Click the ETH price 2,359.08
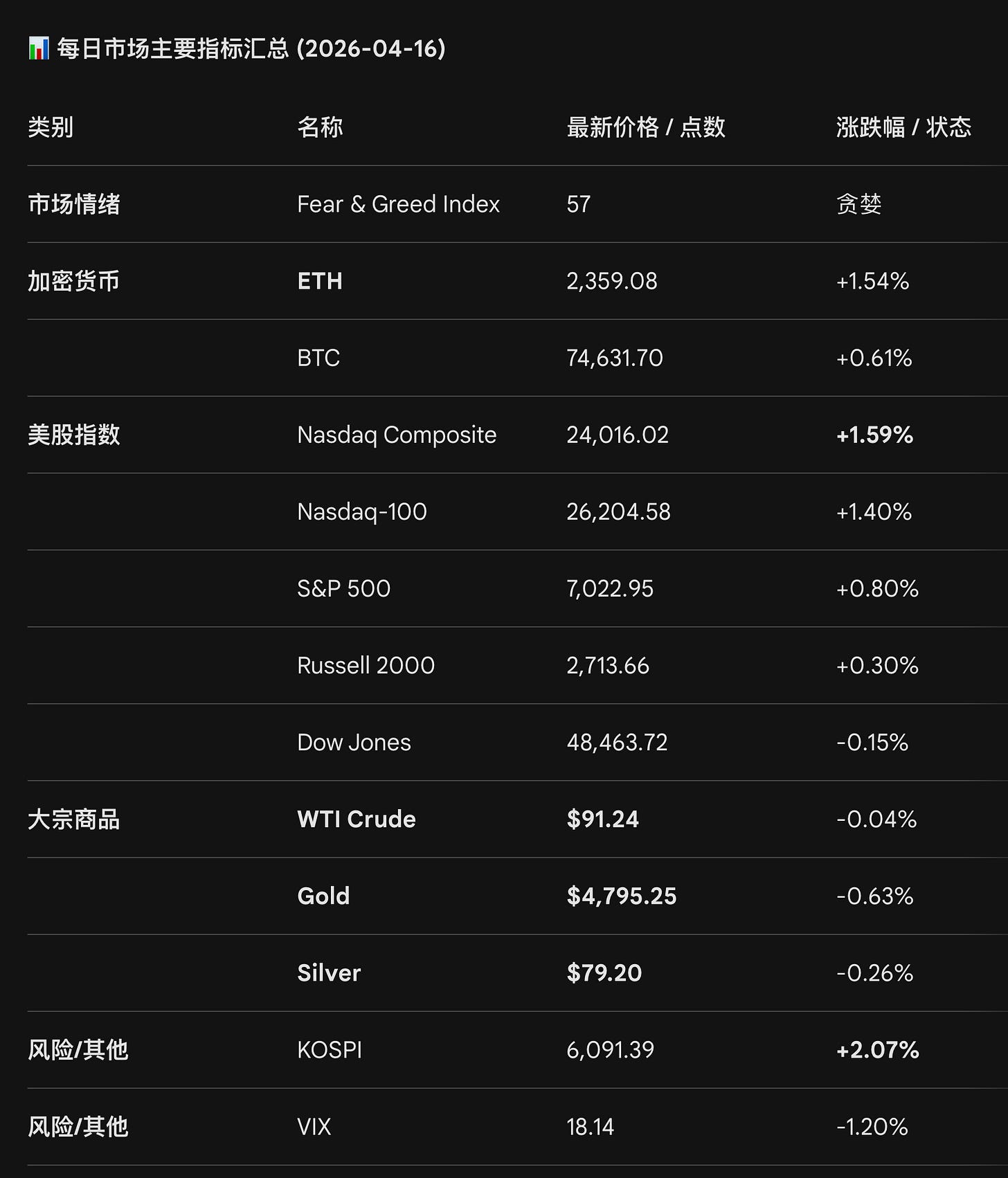The height and width of the screenshot is (1178, 1008). [x=612, y=281]
